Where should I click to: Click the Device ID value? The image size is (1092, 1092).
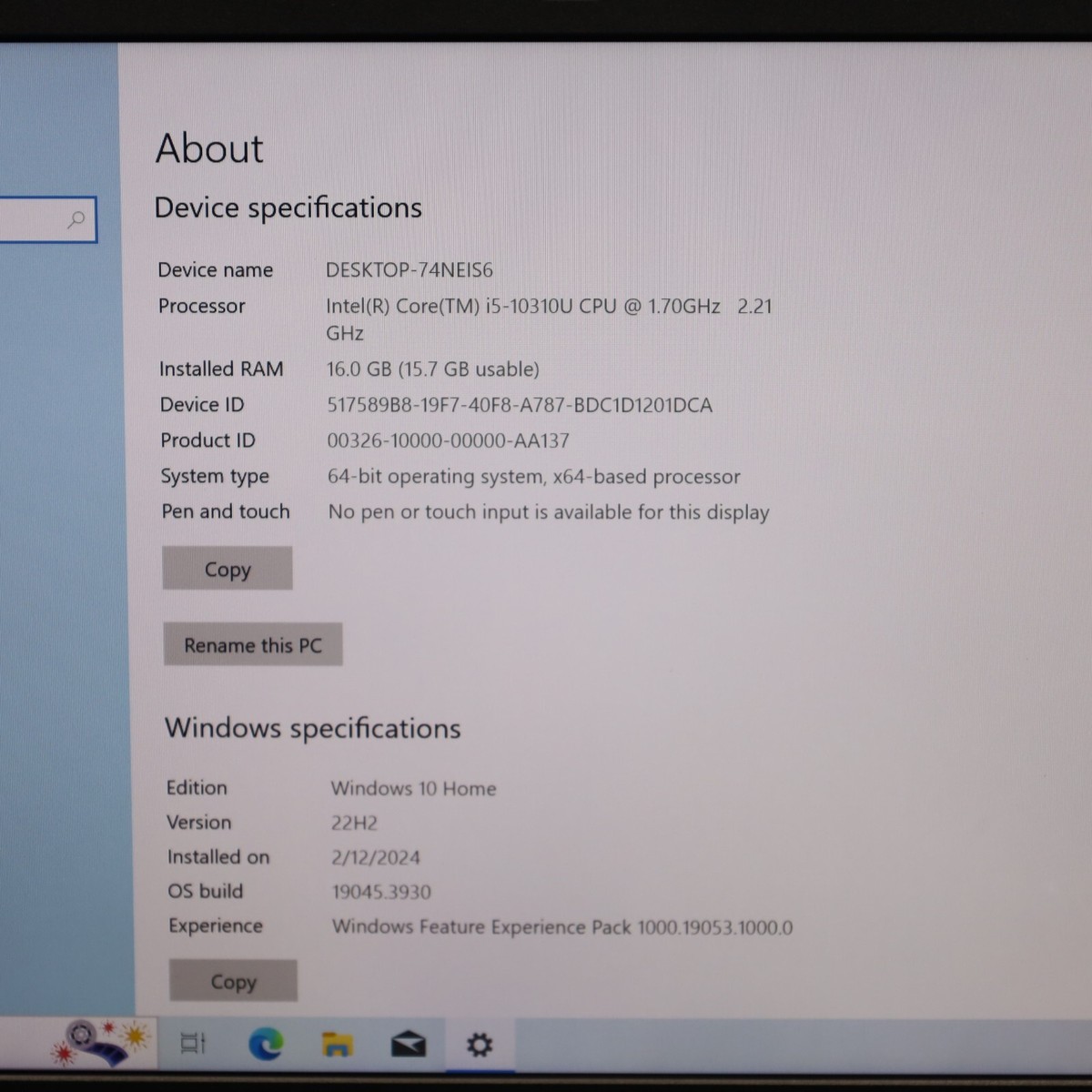pos(520,405)
